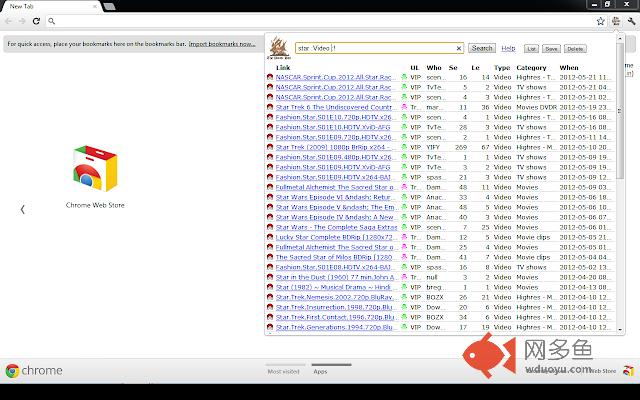Click the Search button
Viewport: 640px width, 400px height.
coord(482,48)
